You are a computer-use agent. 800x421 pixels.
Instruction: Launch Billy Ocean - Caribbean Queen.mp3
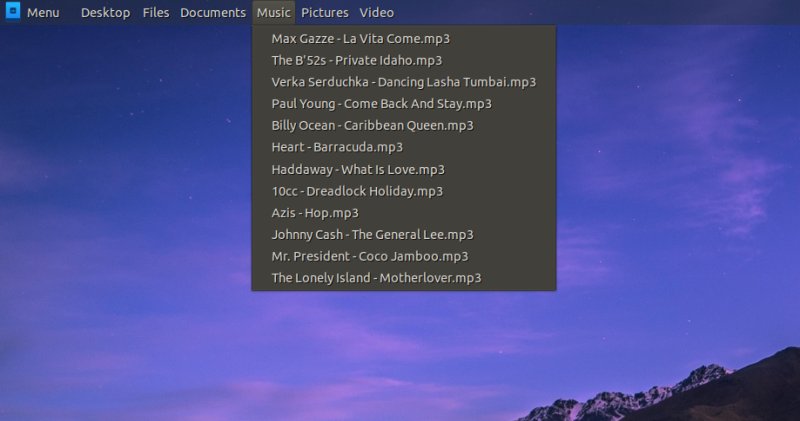(x=372, y=126)
